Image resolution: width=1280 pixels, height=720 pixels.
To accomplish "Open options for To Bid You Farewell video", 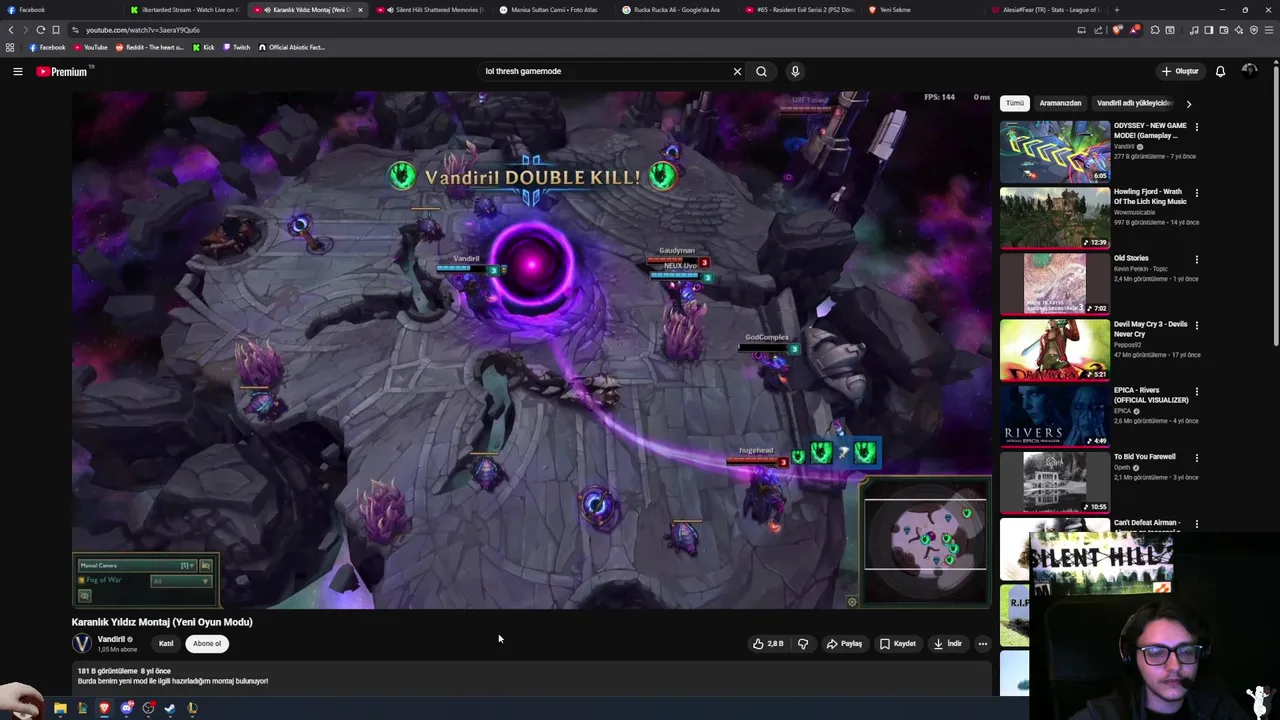I will pos(1196,458).
